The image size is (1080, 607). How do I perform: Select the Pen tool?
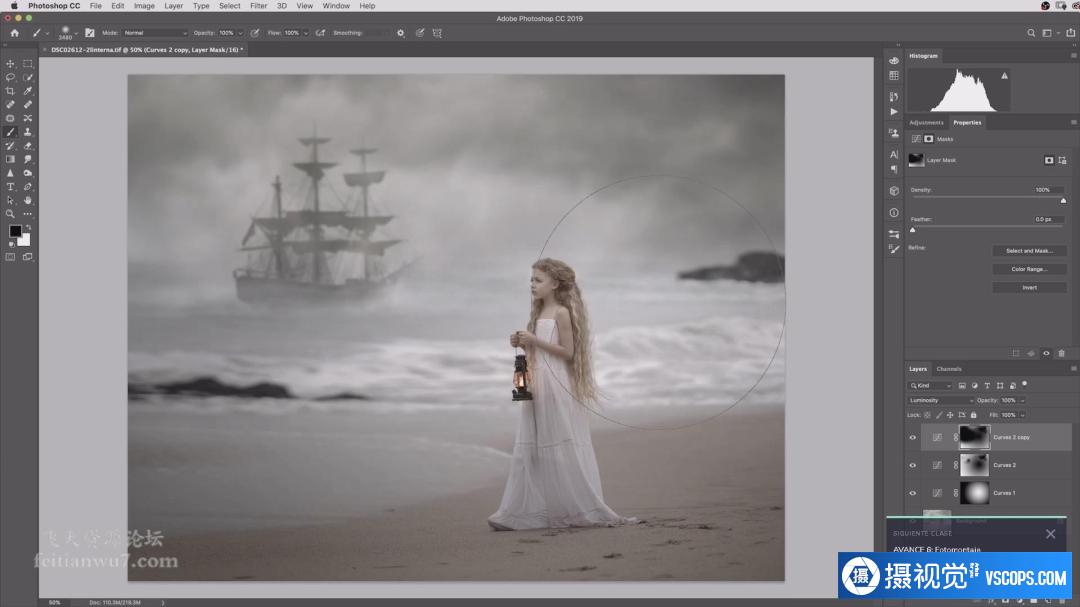click(28, 187)
